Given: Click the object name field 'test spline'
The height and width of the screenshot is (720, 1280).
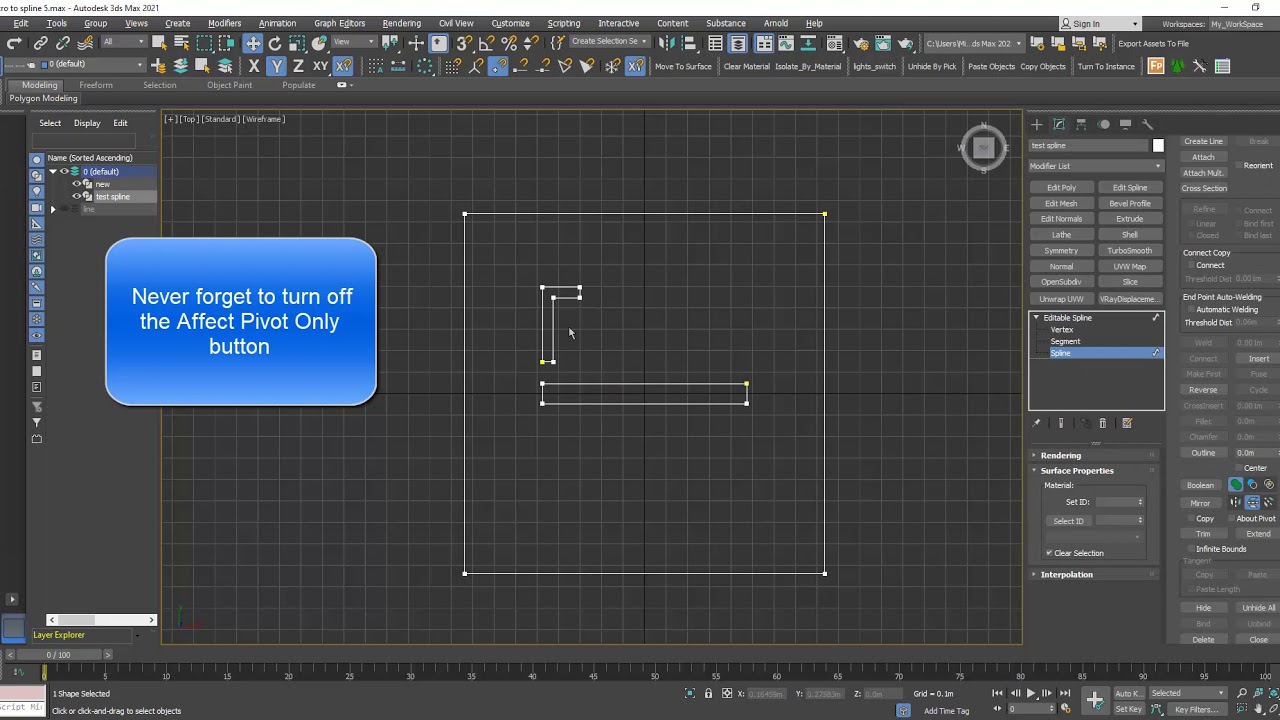Looking at the screenshot, I should point(1088,146).
